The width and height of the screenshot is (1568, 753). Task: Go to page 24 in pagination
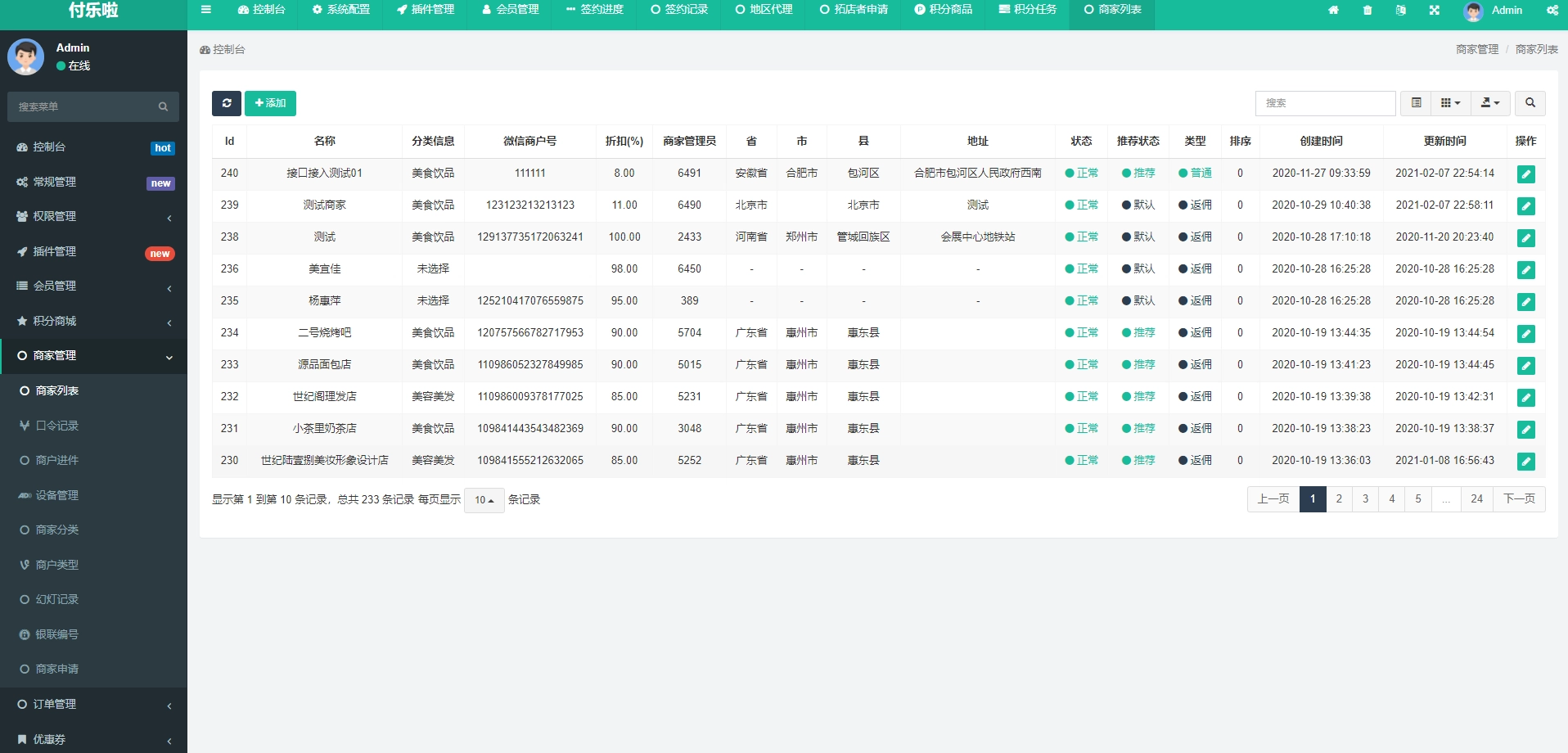click(1478, 498)
